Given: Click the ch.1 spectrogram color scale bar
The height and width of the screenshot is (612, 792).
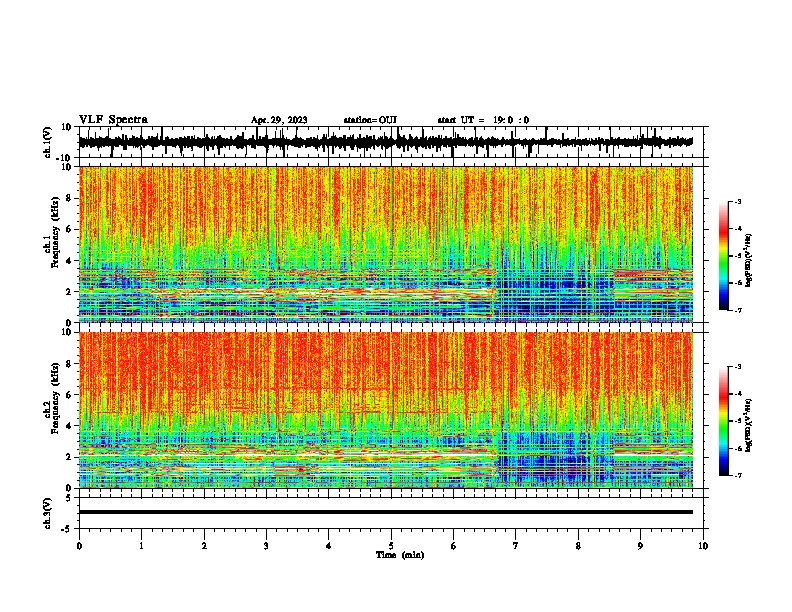Looking at the screenshot, I should [723, 256].
